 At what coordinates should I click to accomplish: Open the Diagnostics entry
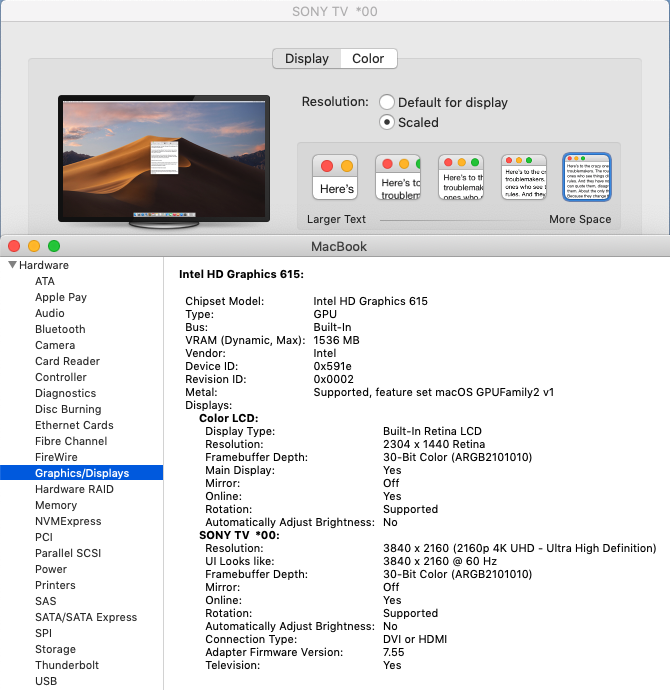[x=66, y=393]
